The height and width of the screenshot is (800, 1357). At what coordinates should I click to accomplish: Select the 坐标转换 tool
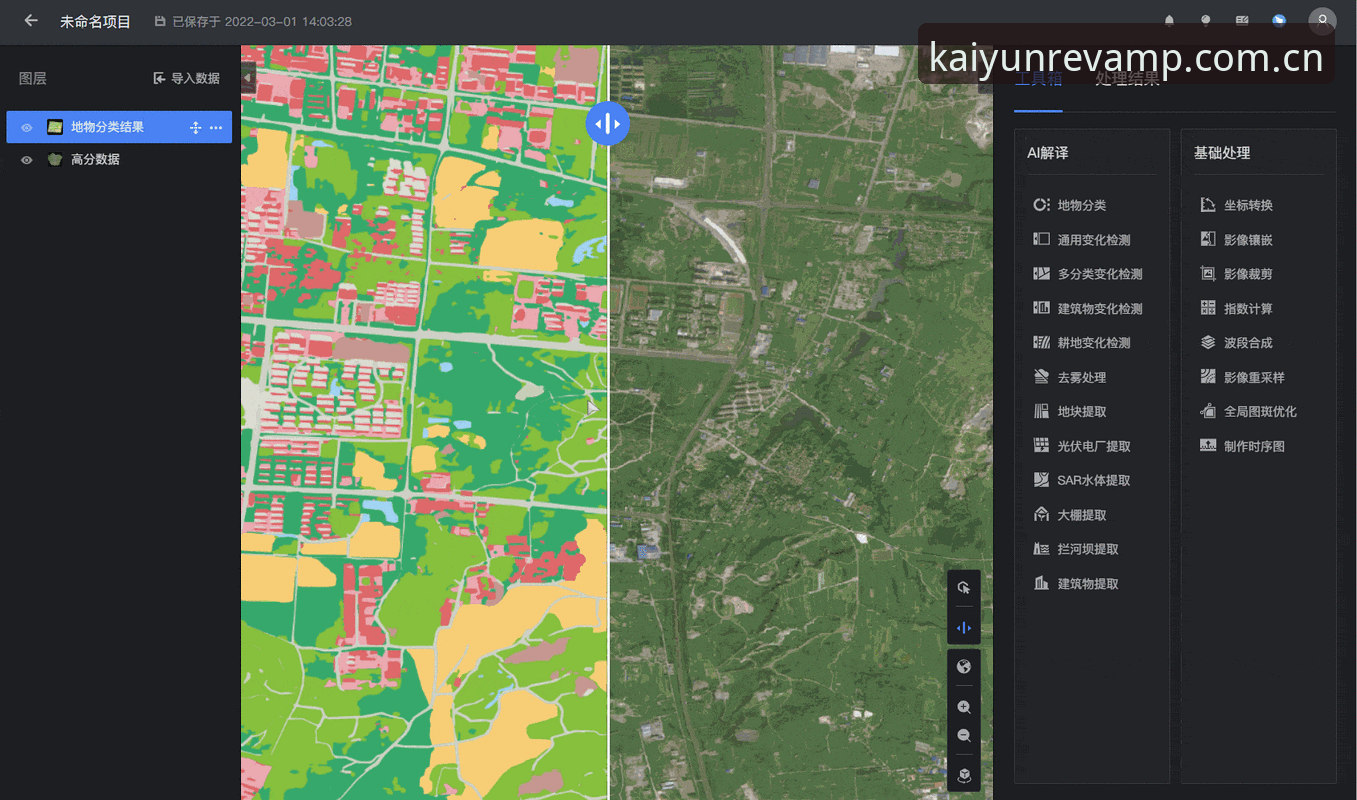1235,205
